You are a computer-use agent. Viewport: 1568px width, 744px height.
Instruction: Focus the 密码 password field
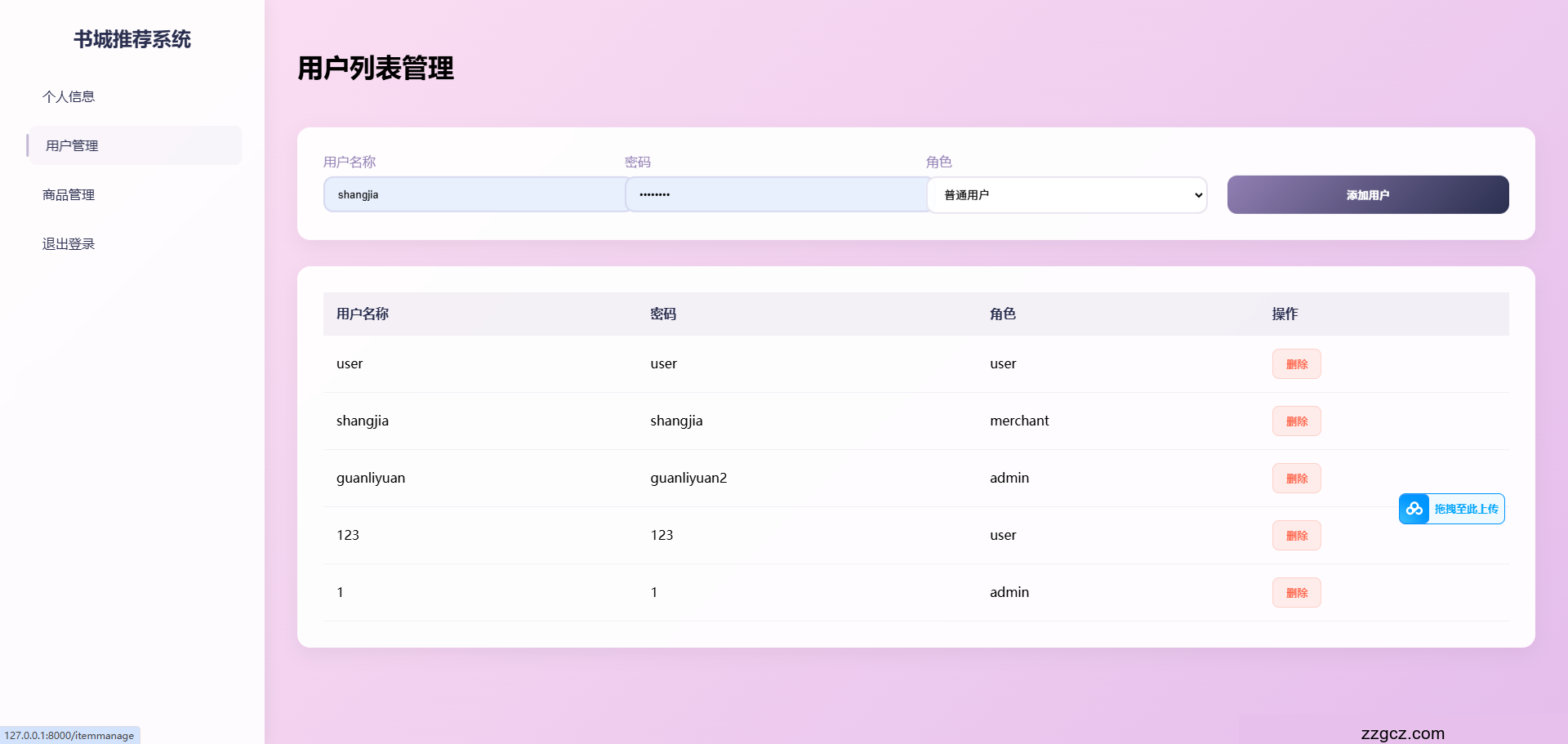pos(776,194)
